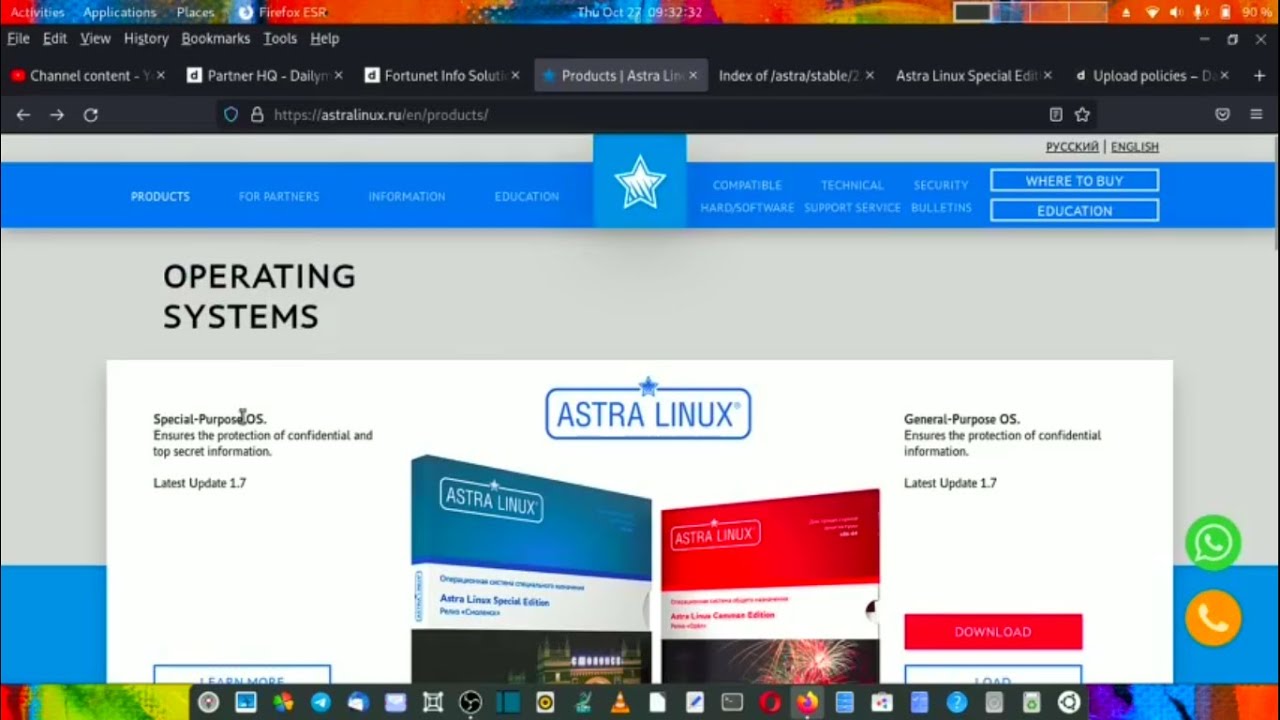Open terminal from the dock
The width and height of the screenshot is (1280, 720).
[x=732, y=703]
